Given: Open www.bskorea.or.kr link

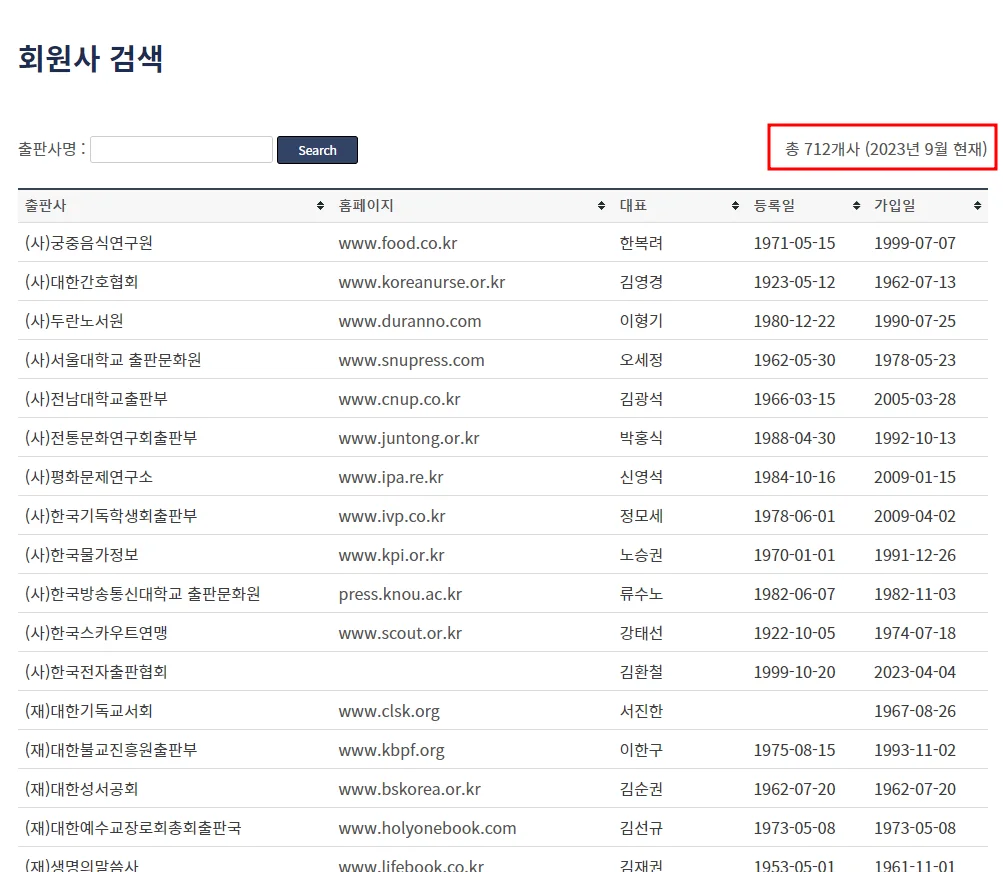Looking at the screenshot, I should [409, 789].
